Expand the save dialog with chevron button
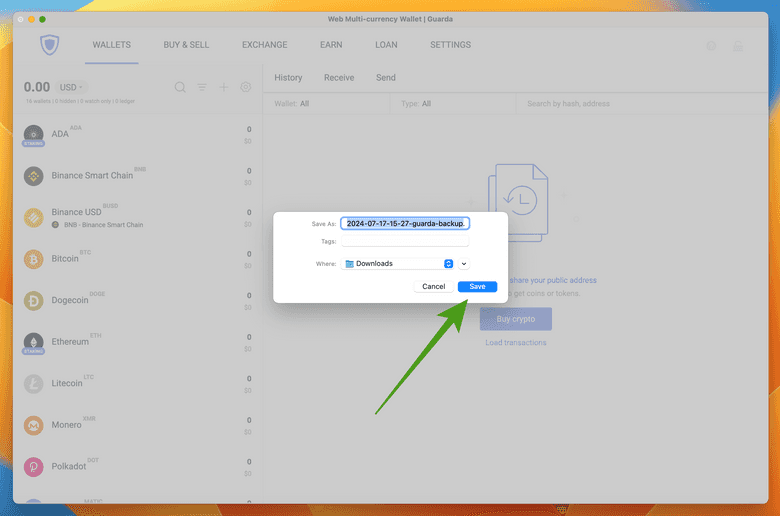The image size is (780, 516). click(x=464, y=263)
